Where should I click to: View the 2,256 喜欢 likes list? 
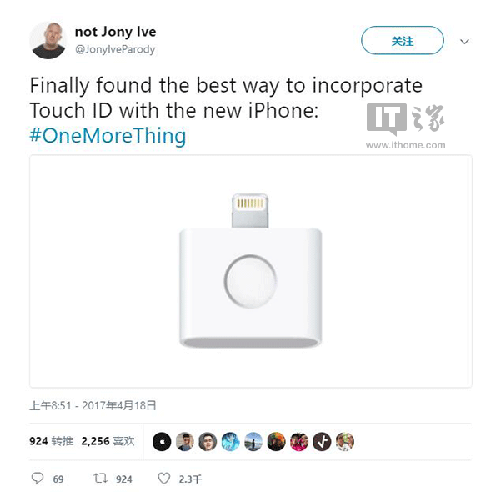tap(108, 441)
